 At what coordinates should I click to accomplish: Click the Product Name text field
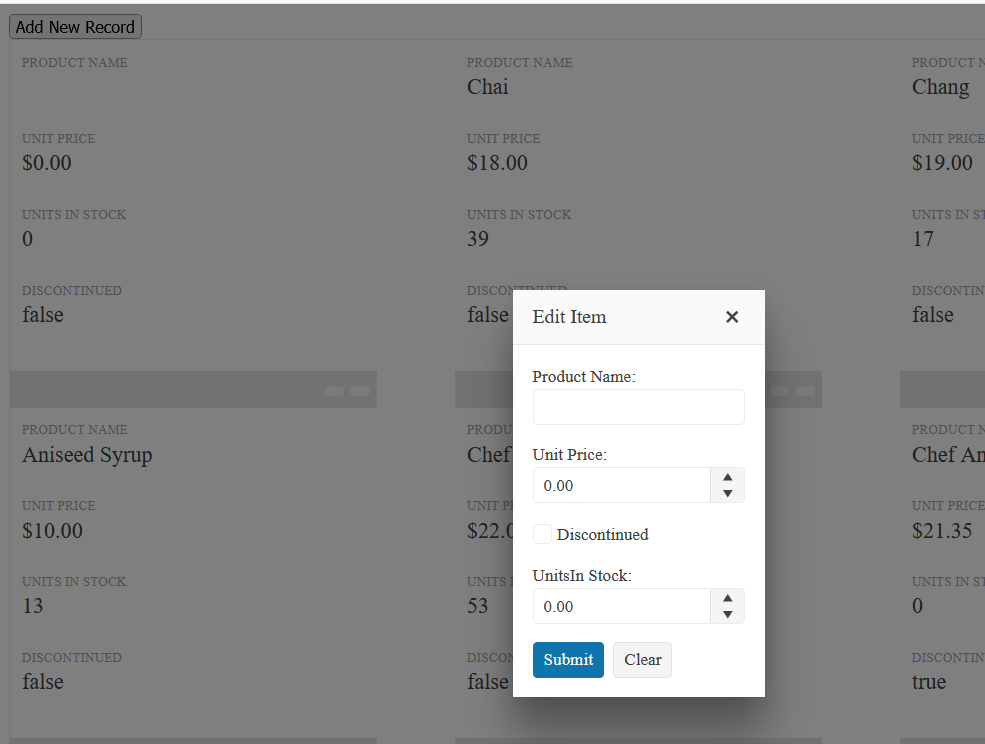point(638,407)
